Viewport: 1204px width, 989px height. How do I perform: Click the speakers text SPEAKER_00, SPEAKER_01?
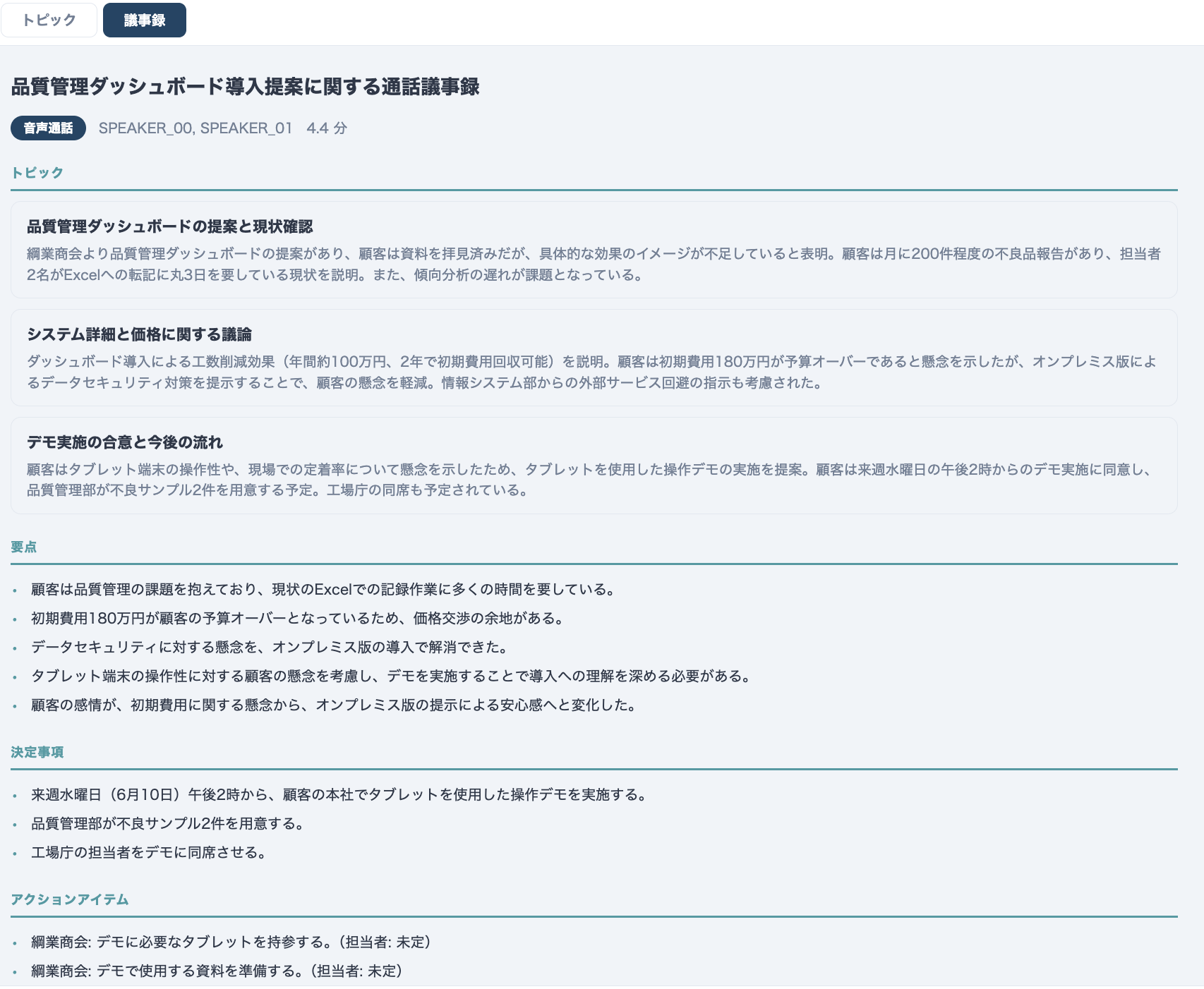pos(195,128)
